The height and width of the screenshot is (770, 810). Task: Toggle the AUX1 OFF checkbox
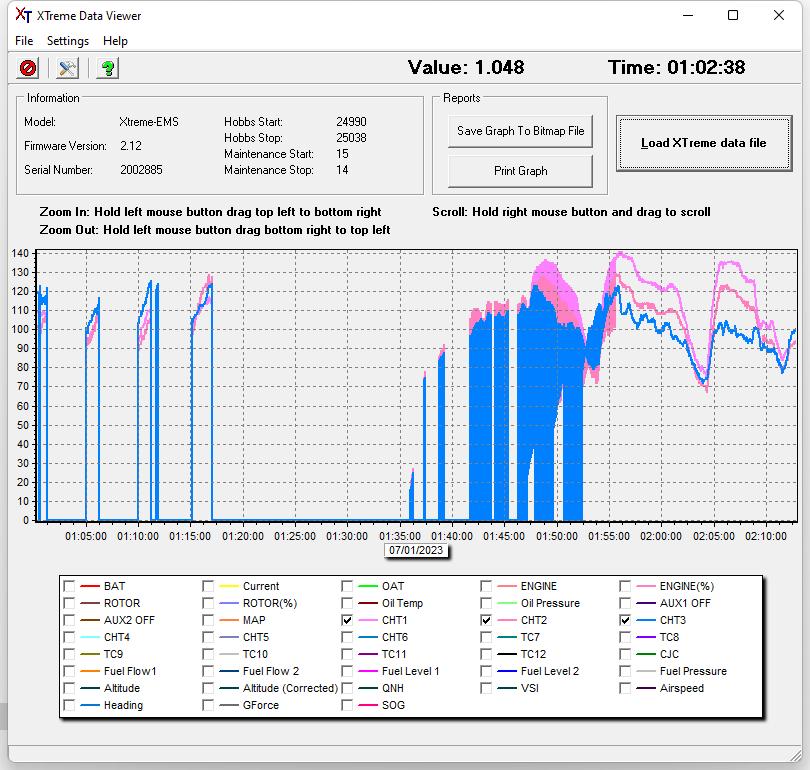point(625,603)
